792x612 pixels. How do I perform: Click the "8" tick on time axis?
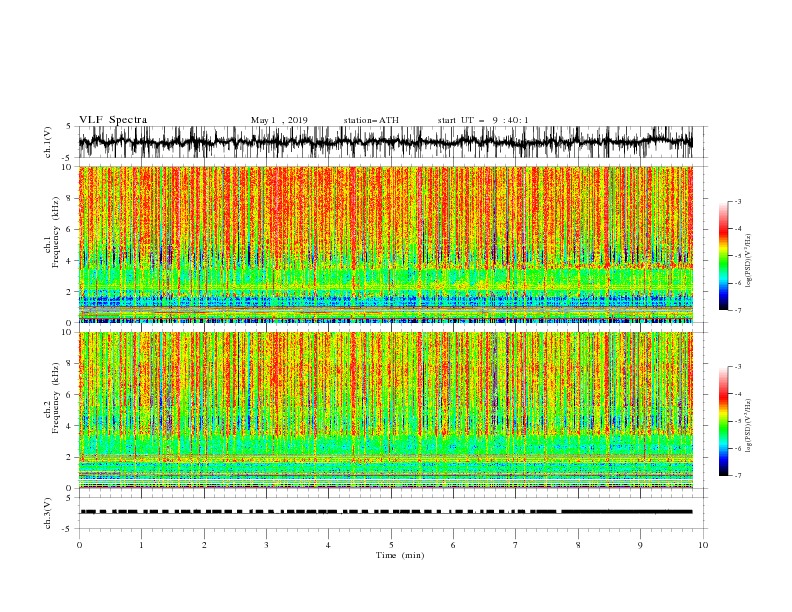[578, 545]
